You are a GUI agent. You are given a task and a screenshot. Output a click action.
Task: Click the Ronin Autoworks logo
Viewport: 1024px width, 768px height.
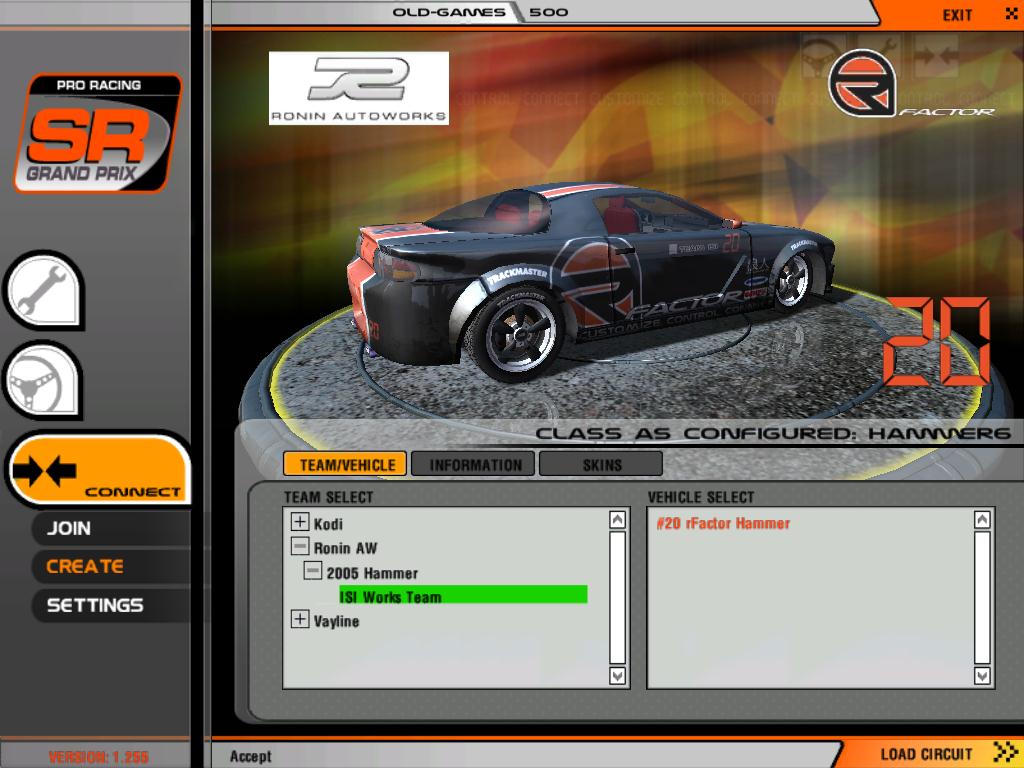[359, 88]
